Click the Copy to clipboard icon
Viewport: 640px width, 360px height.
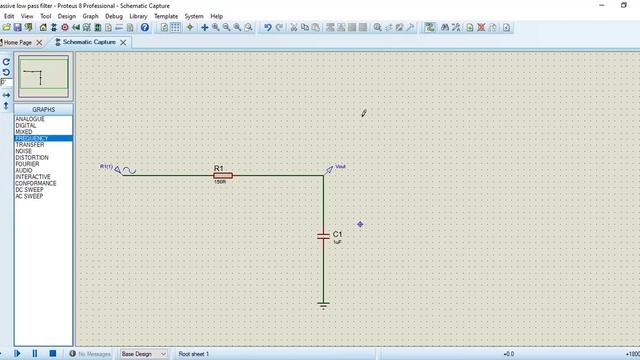pyautogui.click(x=304, y=27)
